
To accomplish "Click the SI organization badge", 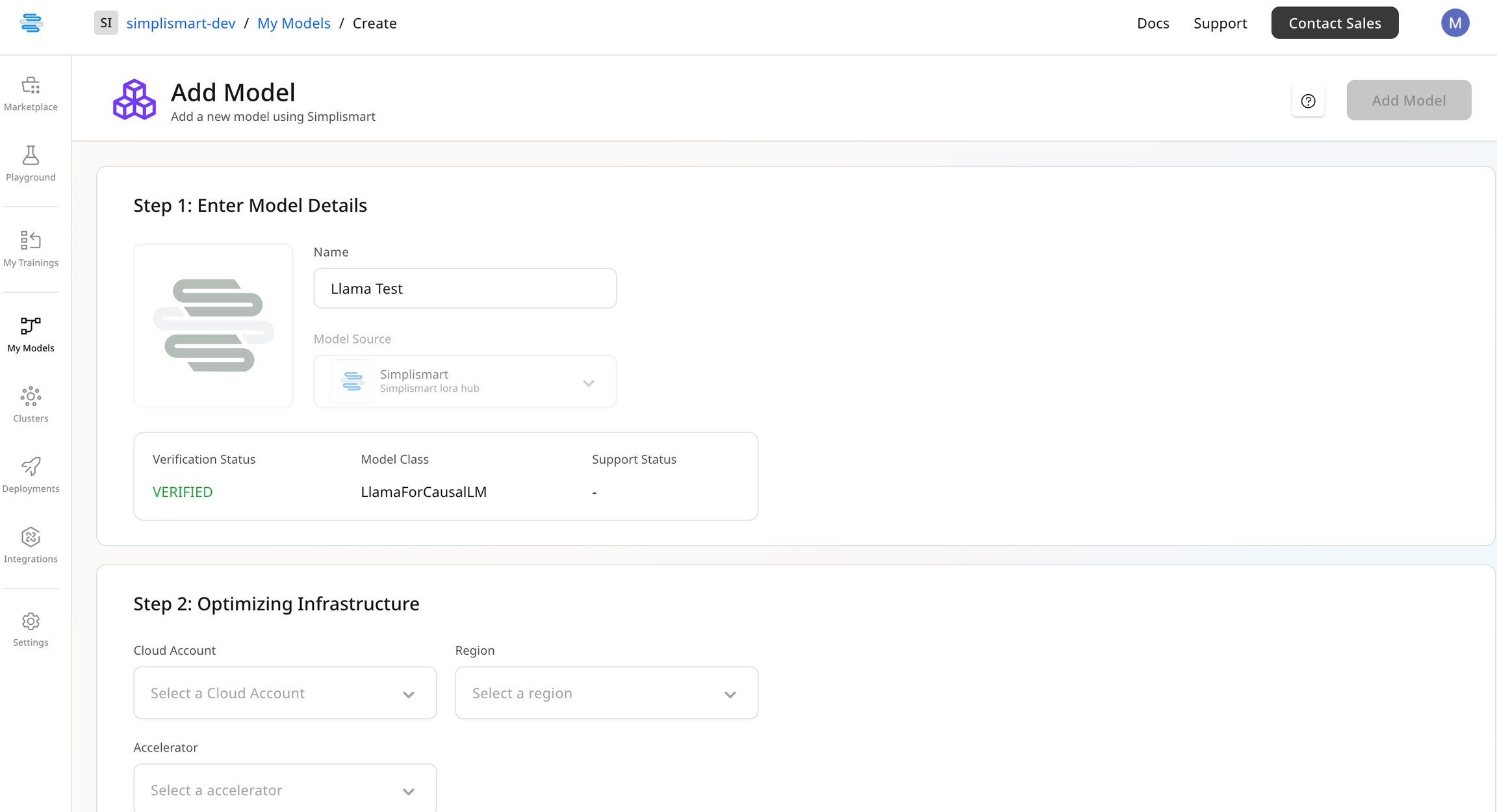I will [106, 23].
